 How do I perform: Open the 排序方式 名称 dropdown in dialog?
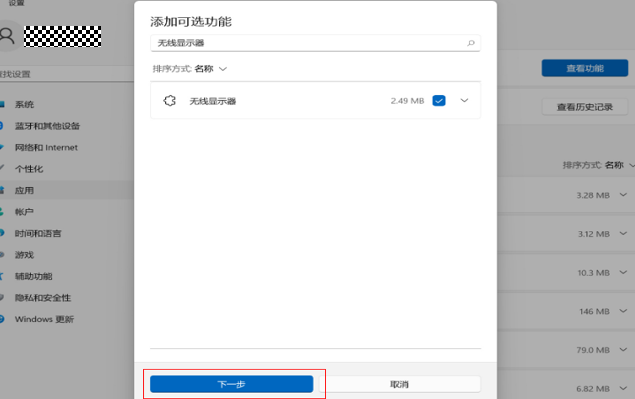point(190,68)
